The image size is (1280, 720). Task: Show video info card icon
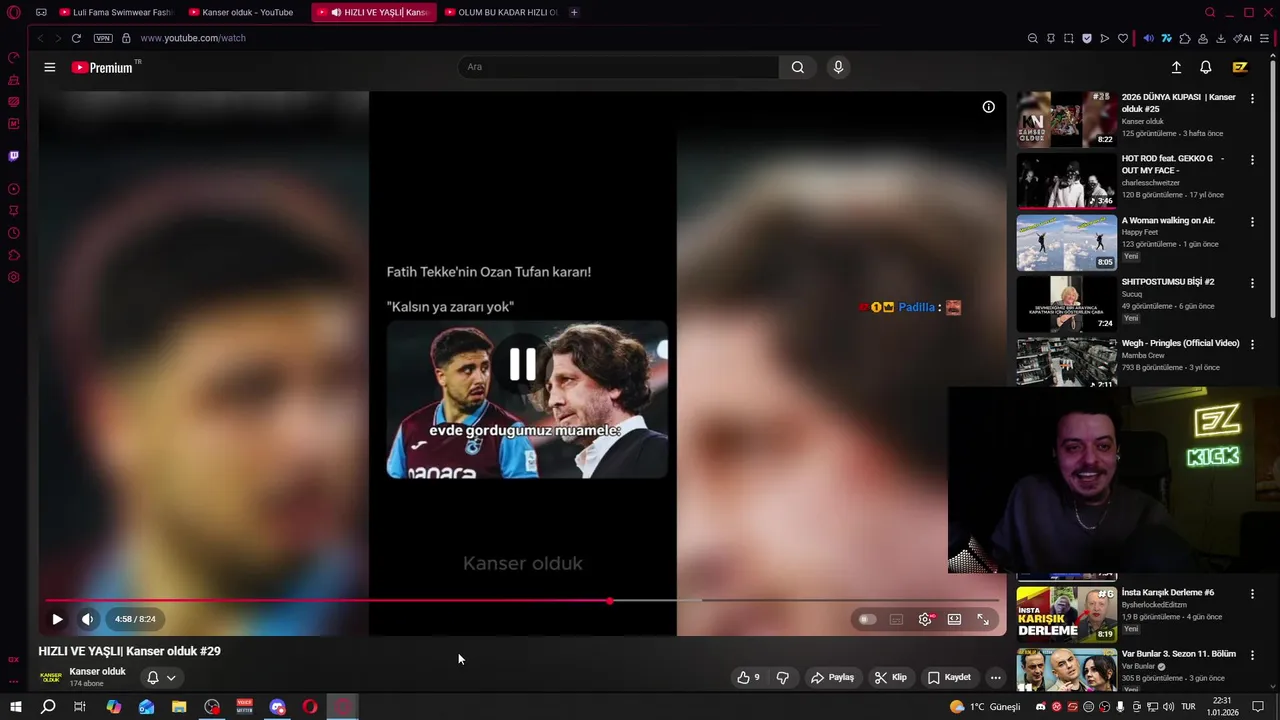click(988, 107)
